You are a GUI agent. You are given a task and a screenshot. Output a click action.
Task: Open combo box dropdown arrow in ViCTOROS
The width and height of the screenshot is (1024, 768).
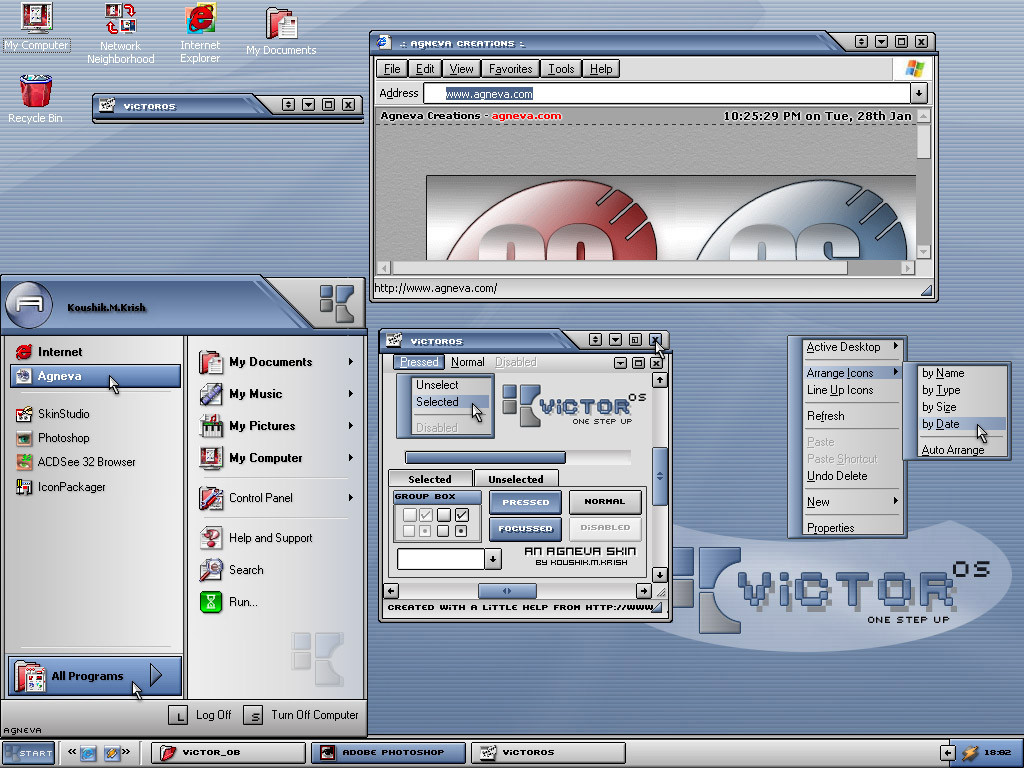(492, 559)
